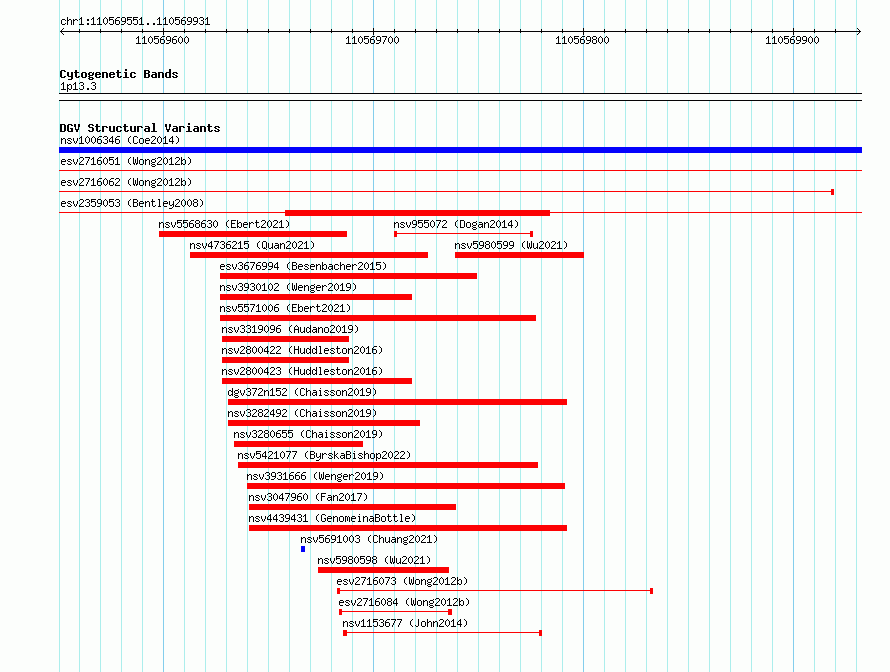Open nsv955072 (Dogan2014) variant label
Image resolution: width=890 pixels, height=672 pixels.
(x=456, y=224)
